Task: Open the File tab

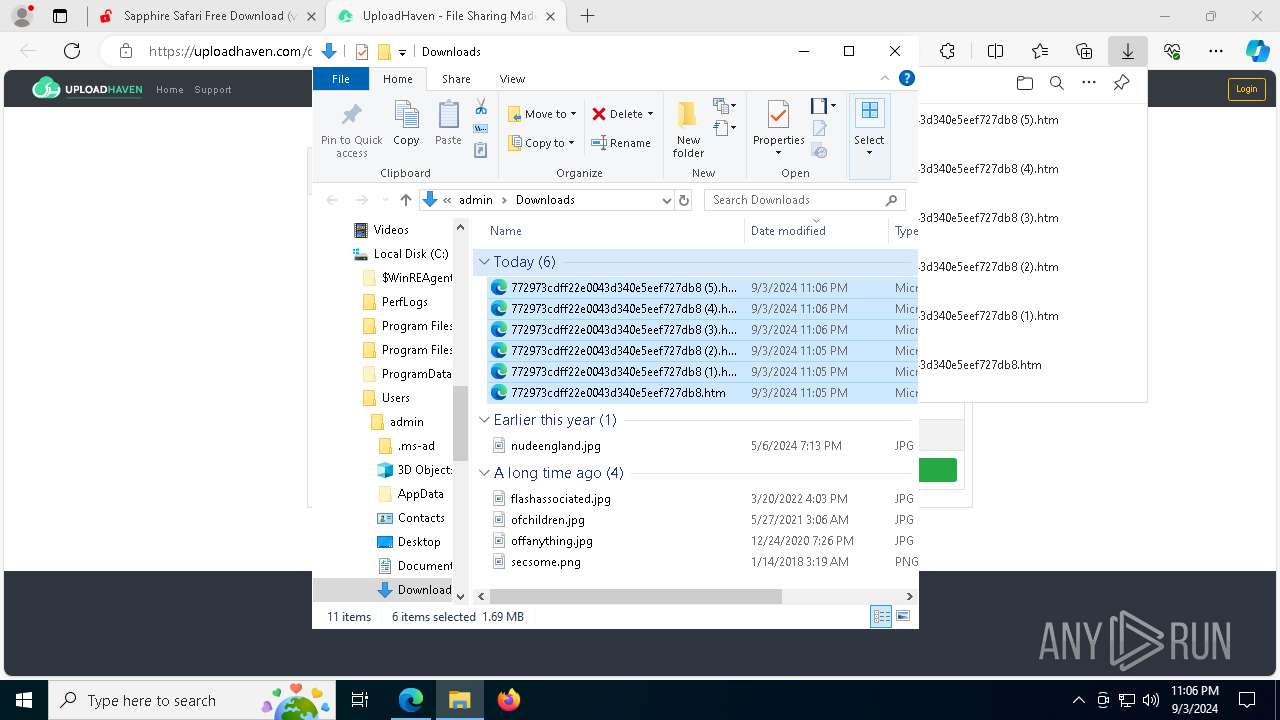Action: tap(341, 79)
